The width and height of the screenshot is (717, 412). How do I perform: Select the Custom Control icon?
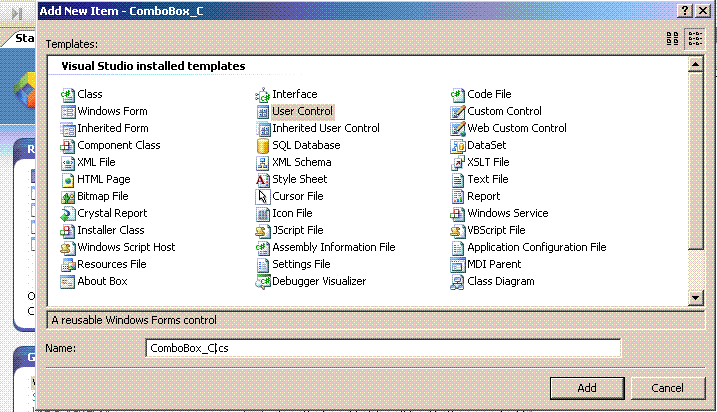pos(457,112)
